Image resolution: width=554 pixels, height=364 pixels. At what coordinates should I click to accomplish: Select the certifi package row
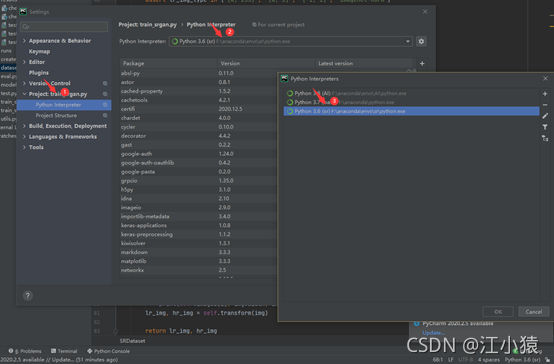[x=198, y=109]
